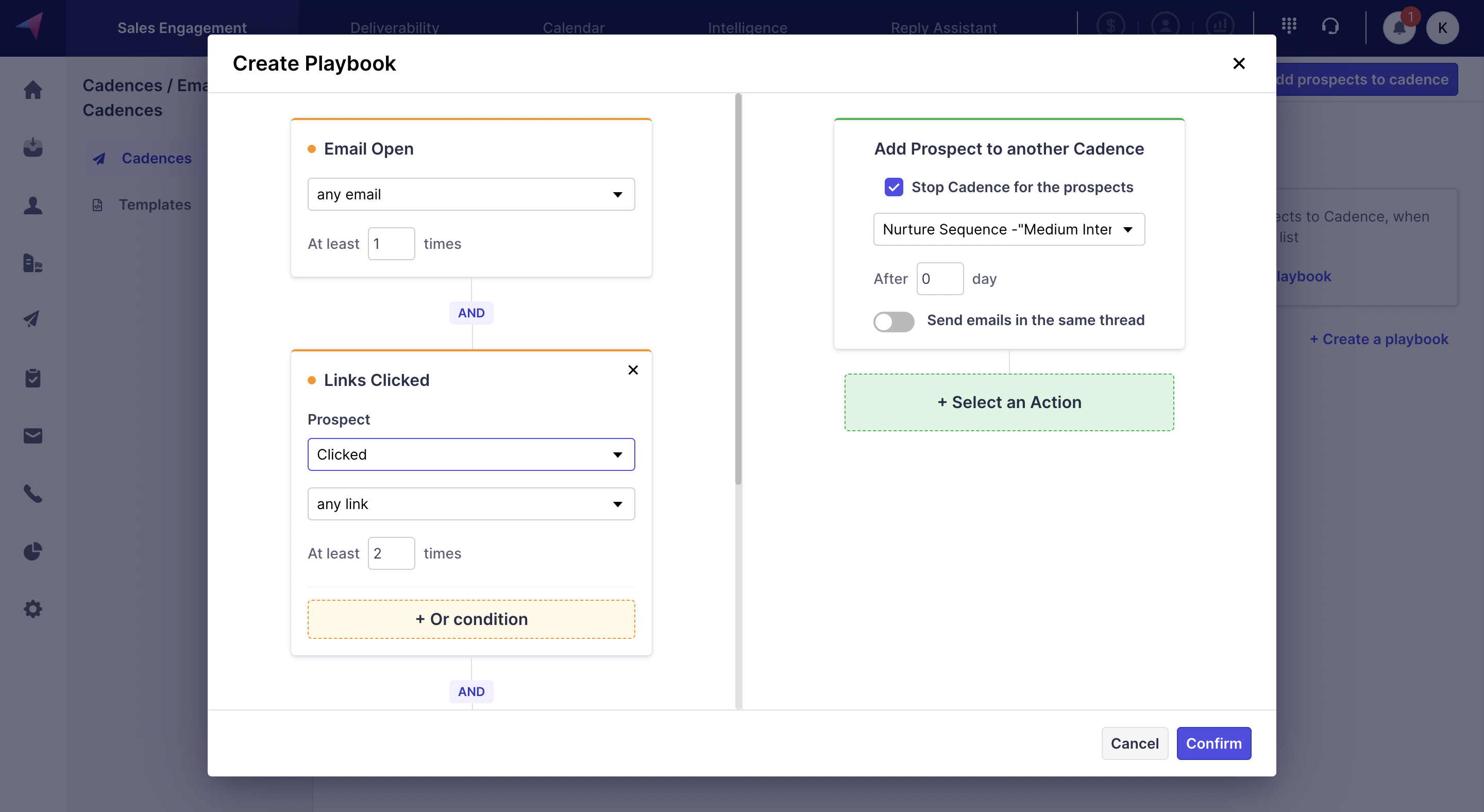
Task: Toggle Stop Cadence for the prospects checkbox
Action: pyautogui.click(x=893, y=187)
